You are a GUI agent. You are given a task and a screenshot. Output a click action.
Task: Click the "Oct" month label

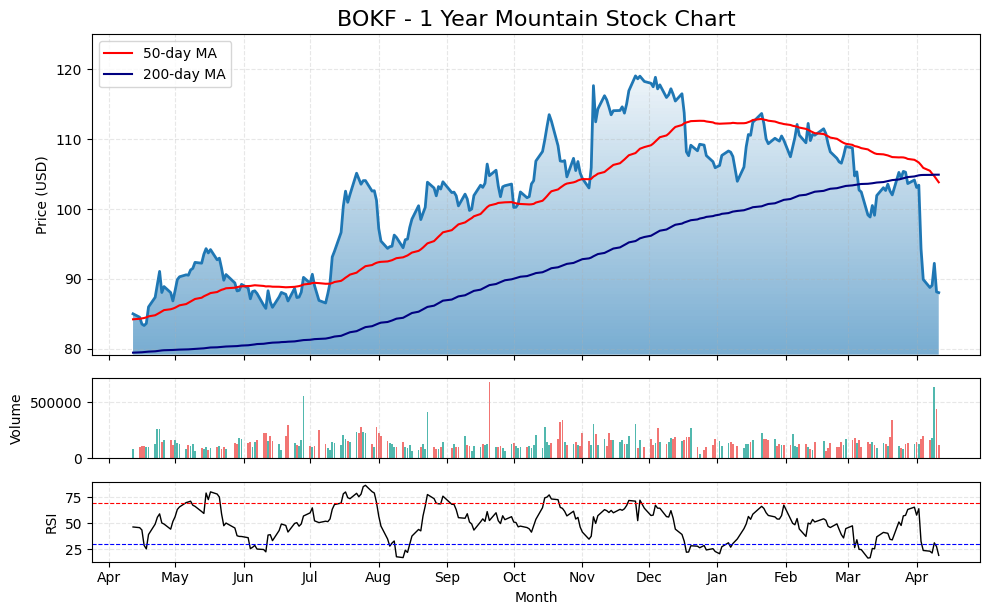pyautogui.click(x=515, y=578)
